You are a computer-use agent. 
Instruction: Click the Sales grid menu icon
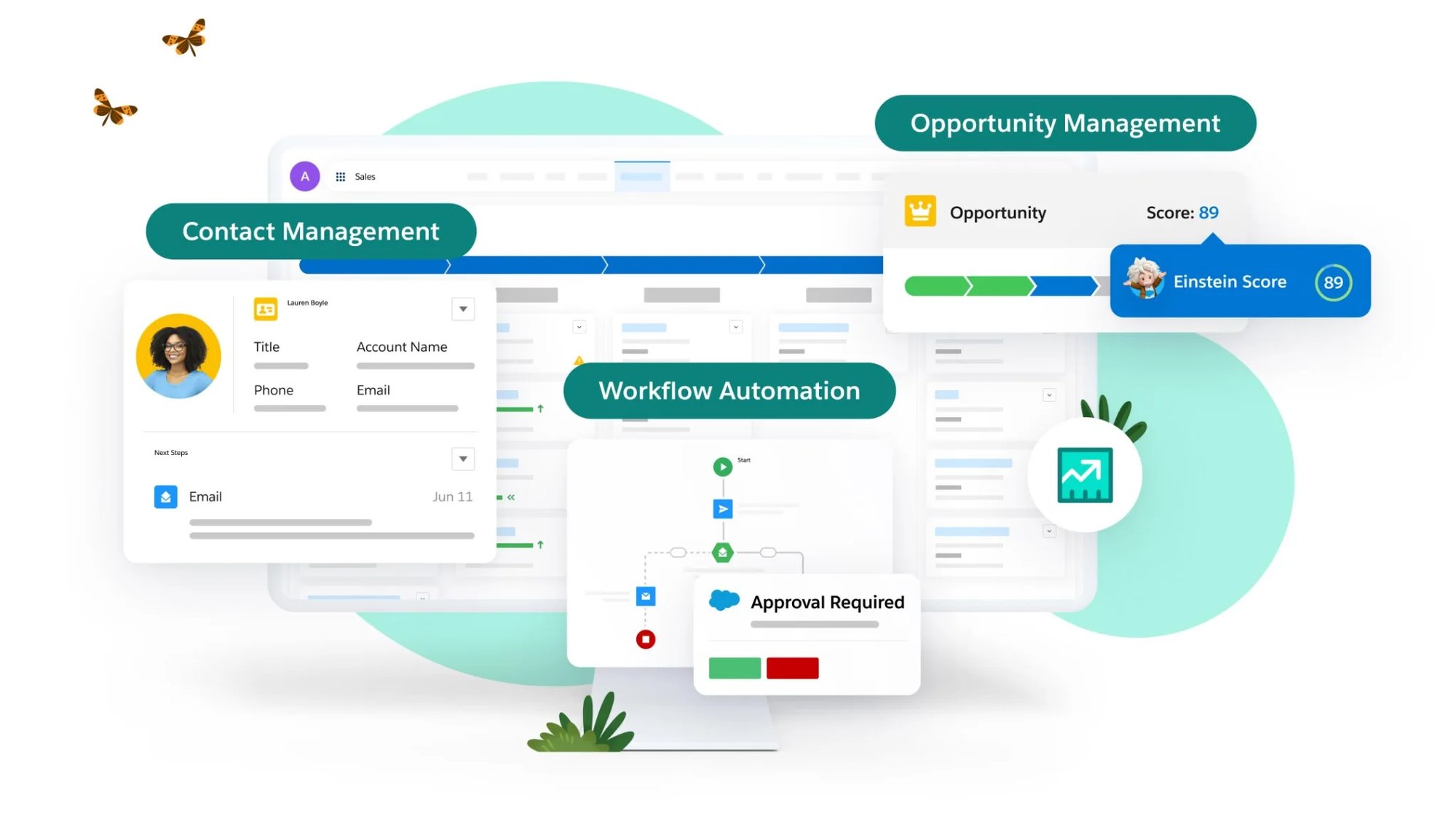pyautogui.click(x=340, y=176)
